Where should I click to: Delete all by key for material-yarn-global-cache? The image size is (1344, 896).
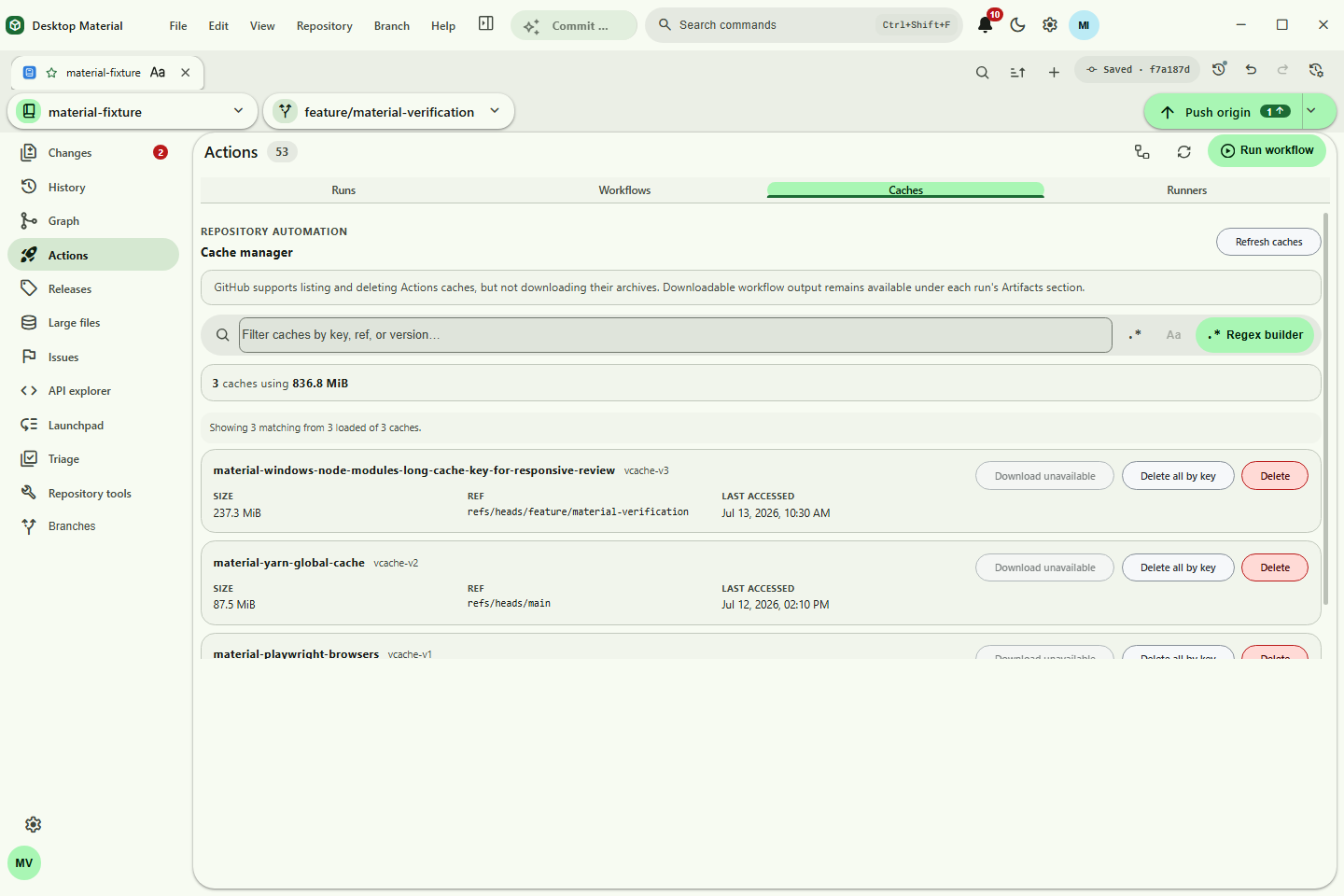click(1178, 567)
